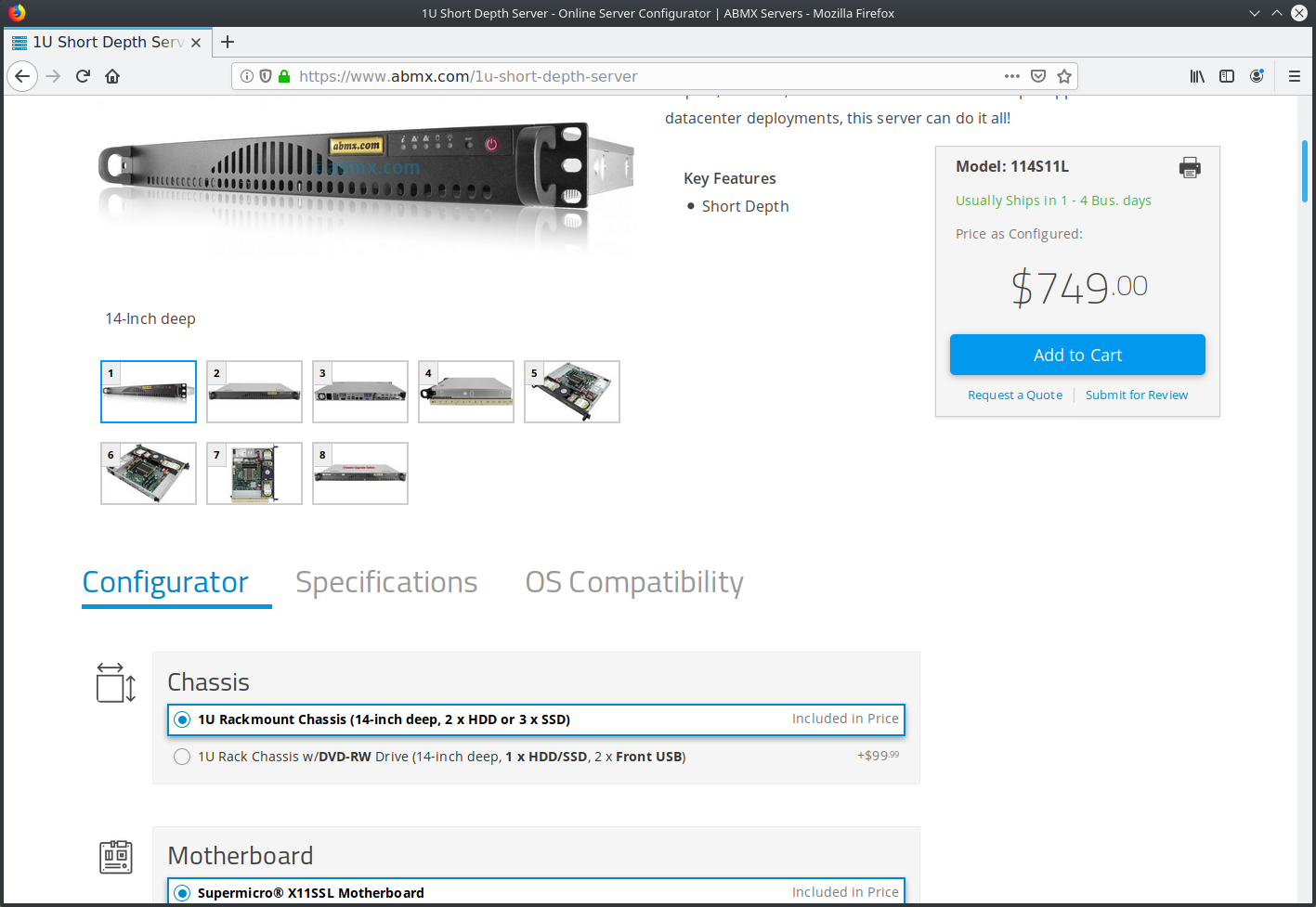
Task: Click the page vertical scrollbar thumb
Action: point(1305,171)
